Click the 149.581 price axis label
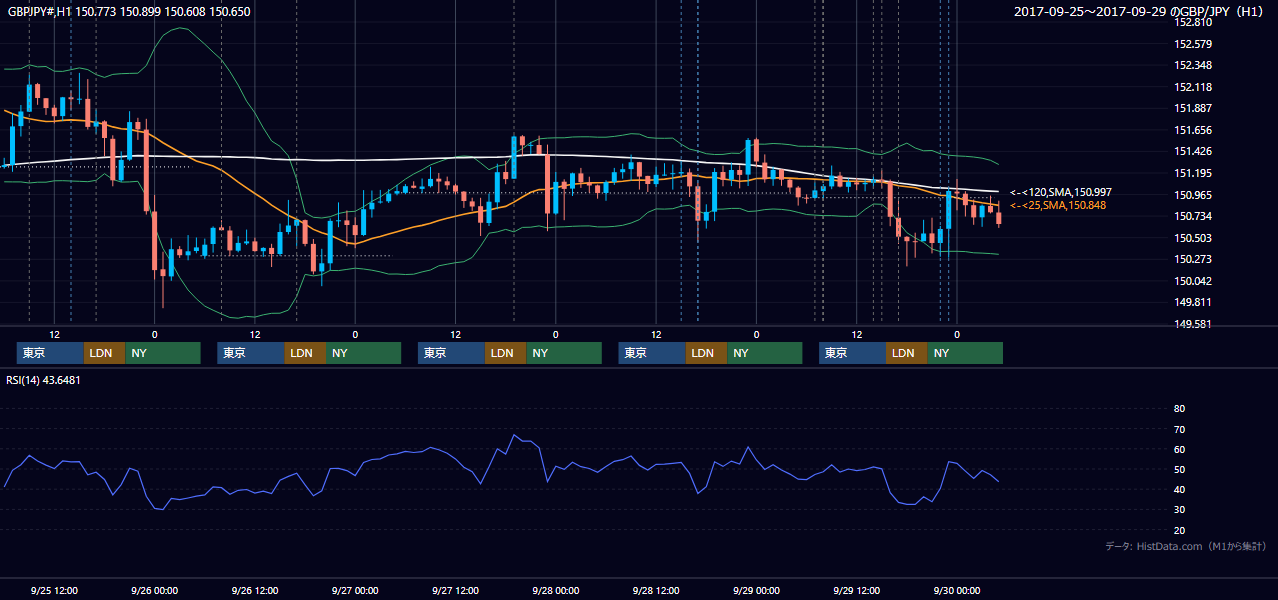 pyautogui.click(x=1193, y=325)
